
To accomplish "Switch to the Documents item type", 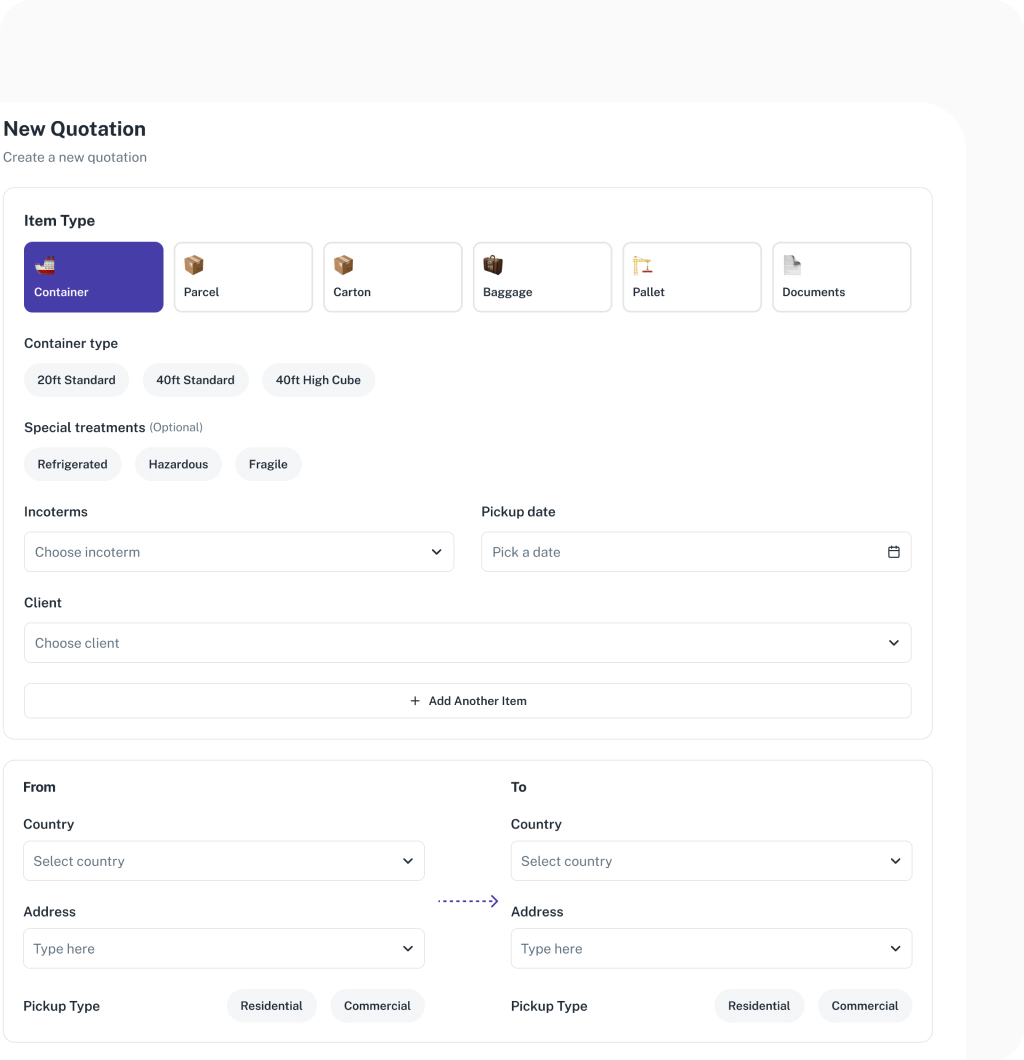I will pyautogui.click(x=841, y=277).
